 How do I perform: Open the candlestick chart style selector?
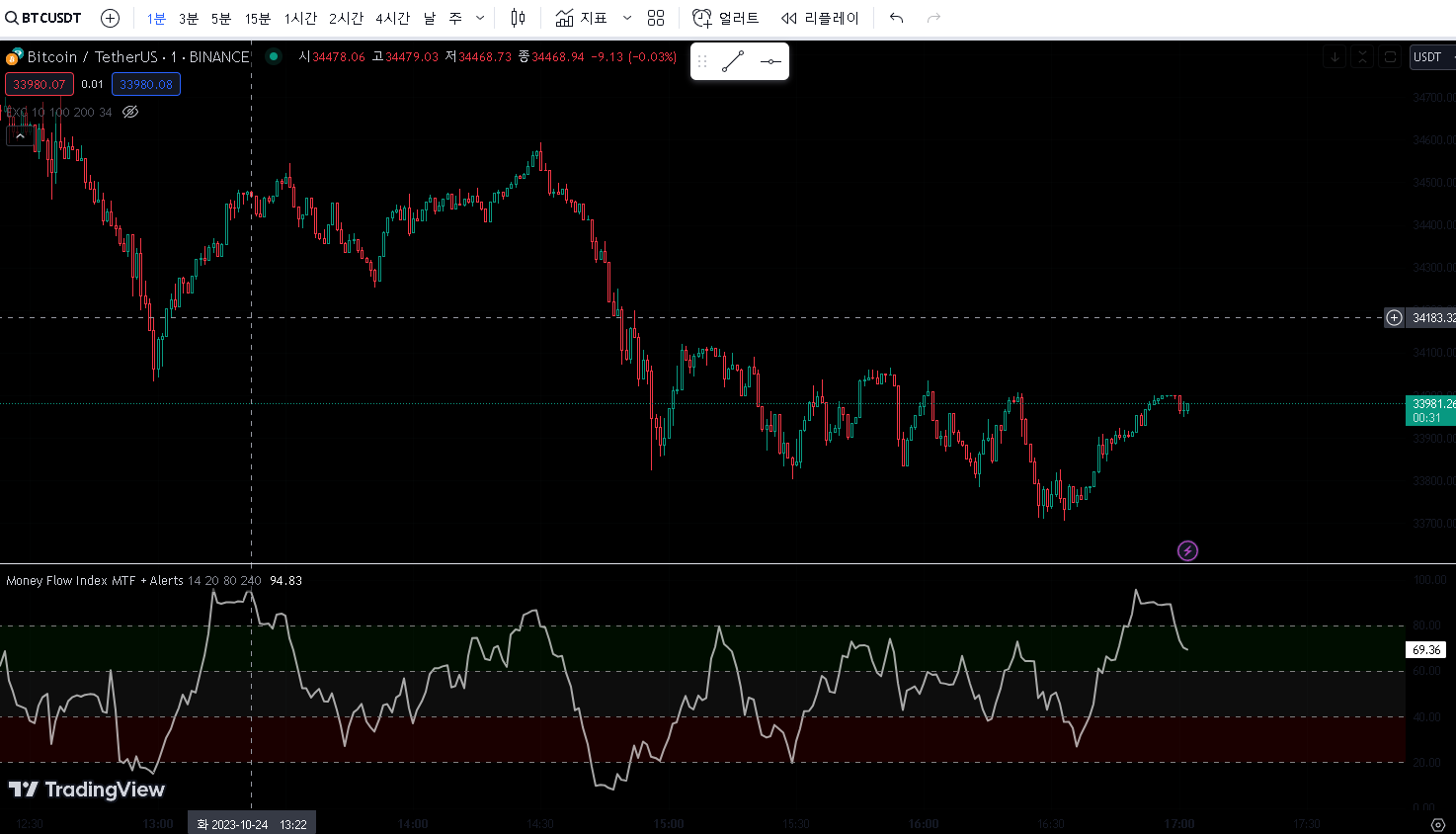tap(518, 18)
